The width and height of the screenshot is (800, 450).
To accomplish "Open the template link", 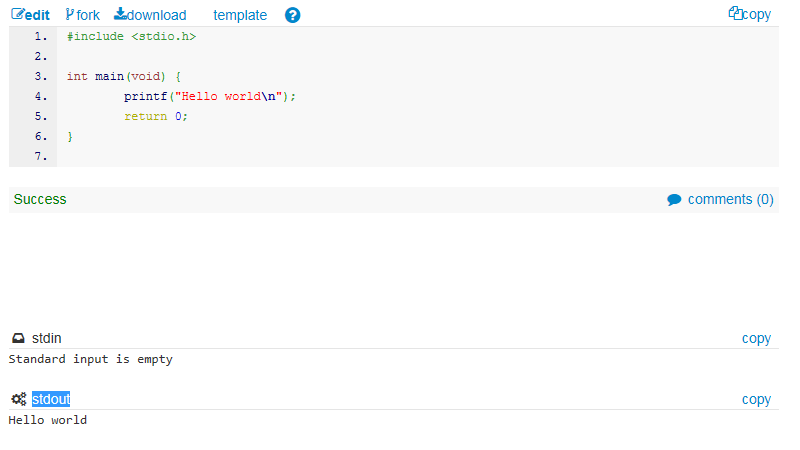I will coord(240,15).
